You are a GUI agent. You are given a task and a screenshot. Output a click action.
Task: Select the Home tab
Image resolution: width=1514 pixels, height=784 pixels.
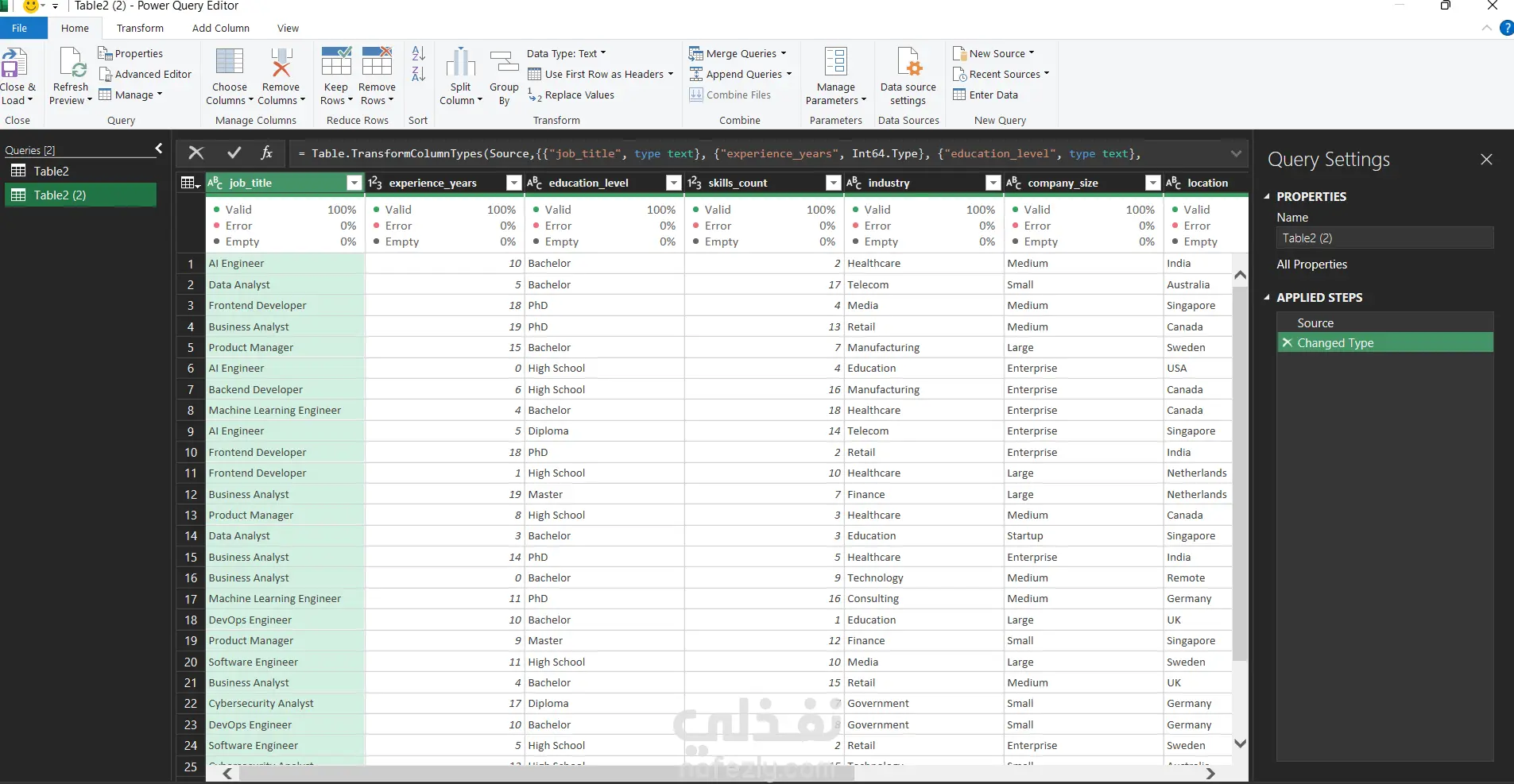(x=76, y=28)
